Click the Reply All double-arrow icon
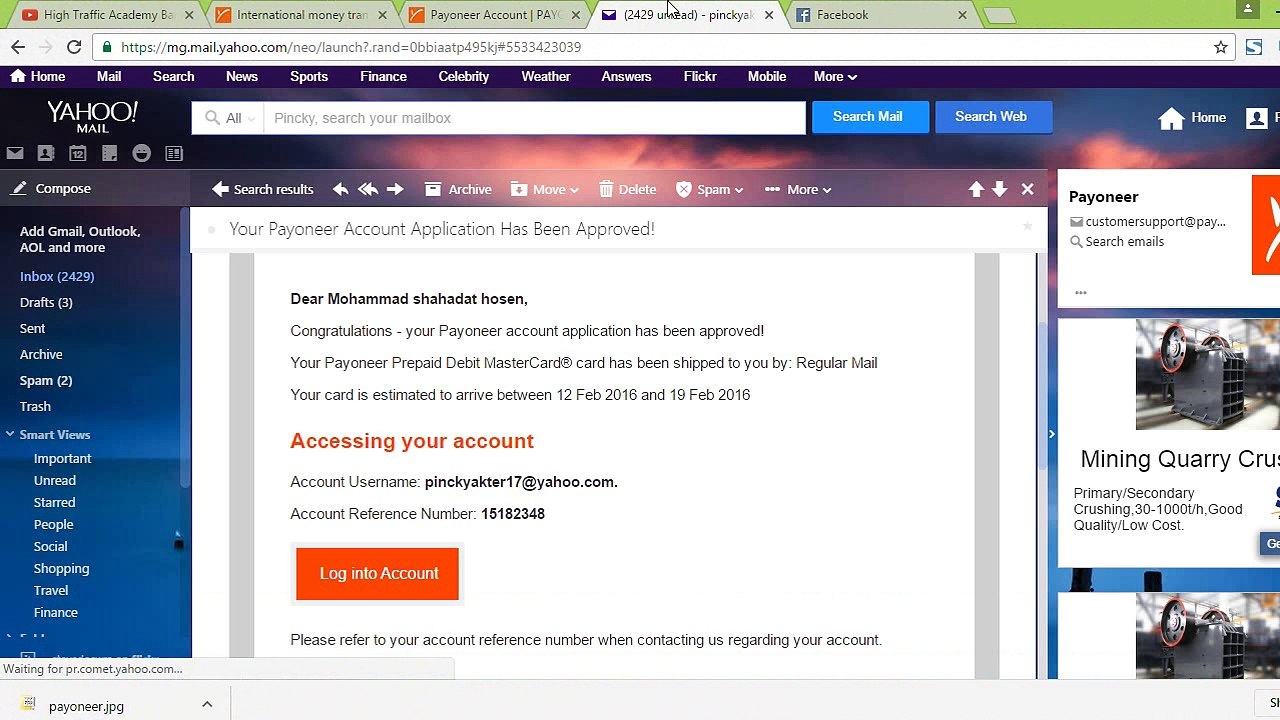This screenshot has height=720, width=1280. pyautogui.click(x=368, y=189)
